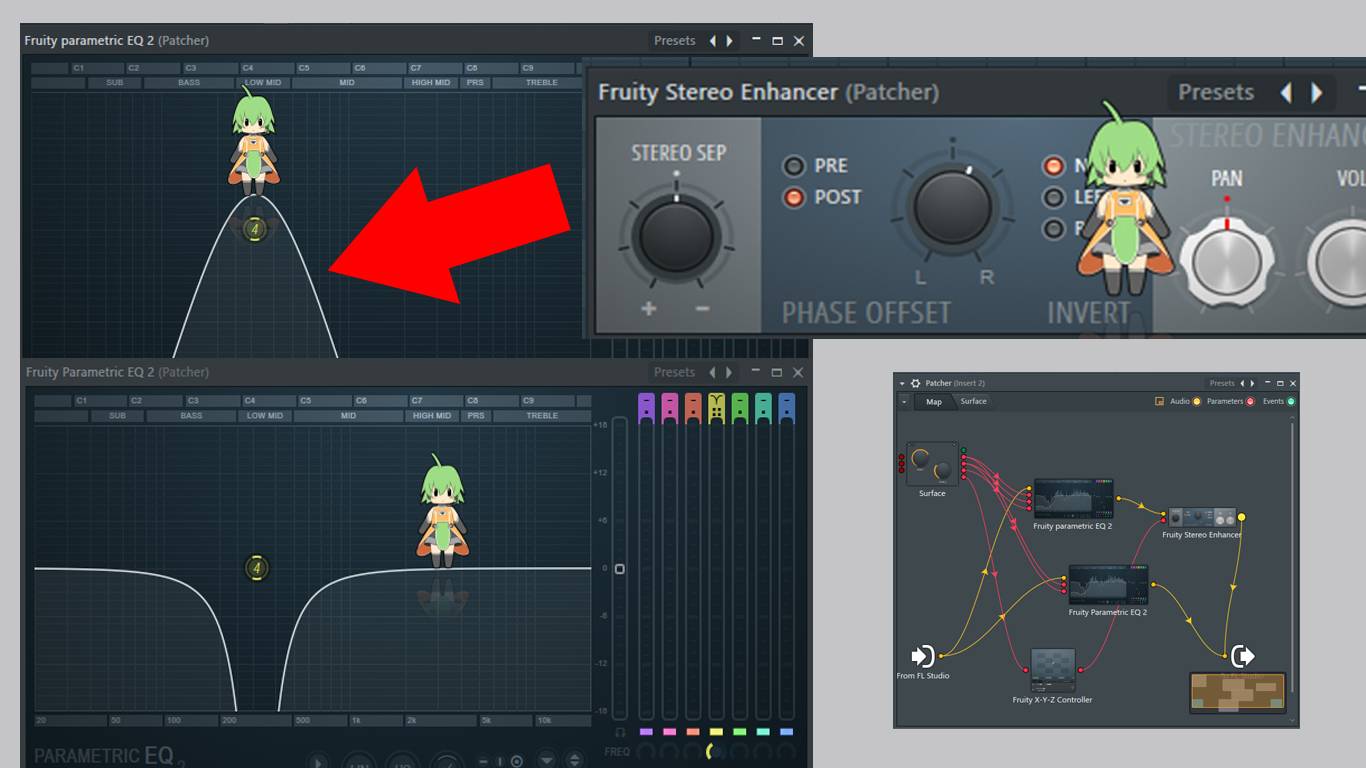Viewport: 1366px width, 768px height.
Task: Open Presets dropdown in Fruity Stereo Enhancer
Action: coord(1215,93)
